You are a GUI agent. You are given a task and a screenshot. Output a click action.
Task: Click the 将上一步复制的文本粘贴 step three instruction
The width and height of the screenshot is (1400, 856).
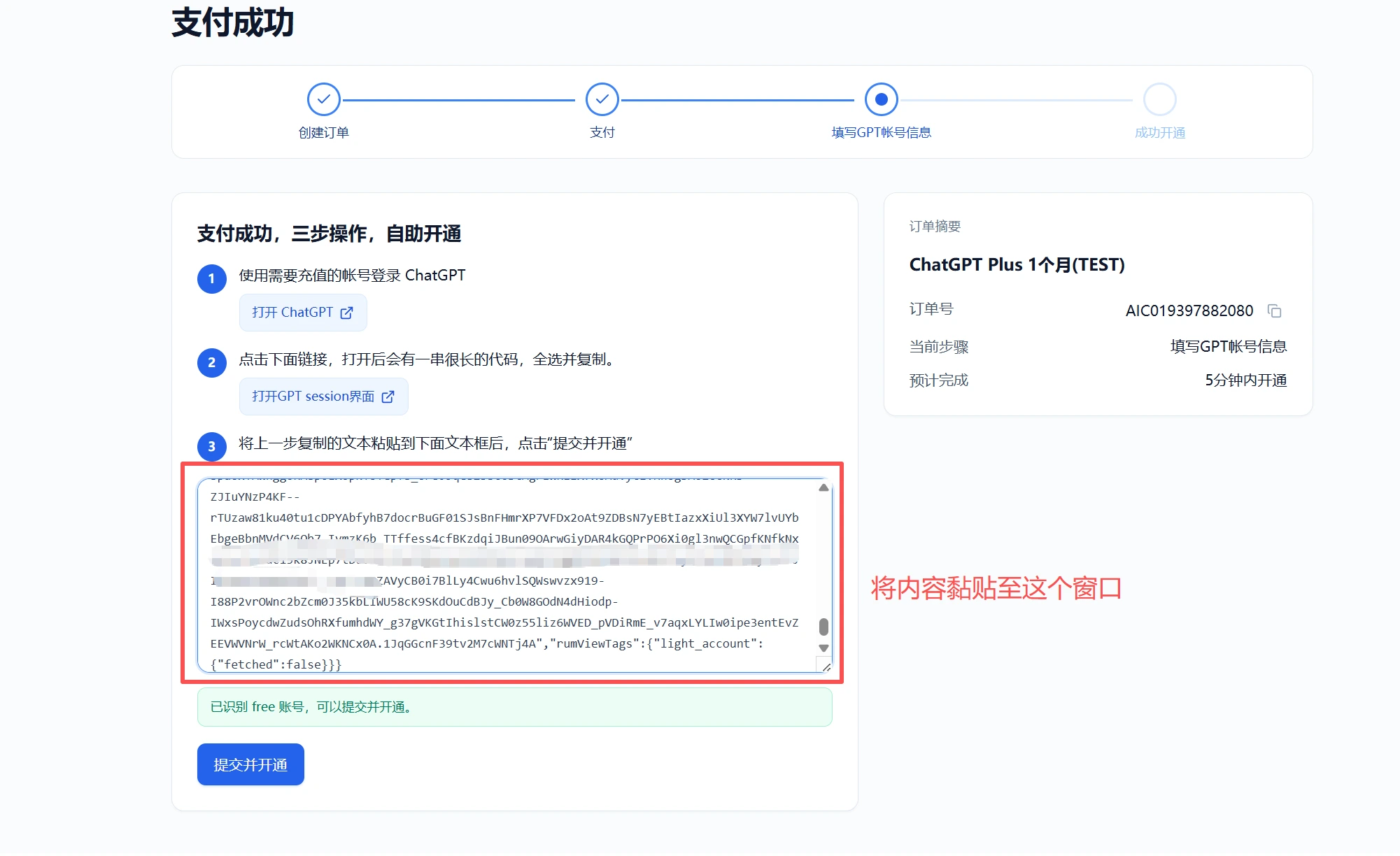point(435,443)
